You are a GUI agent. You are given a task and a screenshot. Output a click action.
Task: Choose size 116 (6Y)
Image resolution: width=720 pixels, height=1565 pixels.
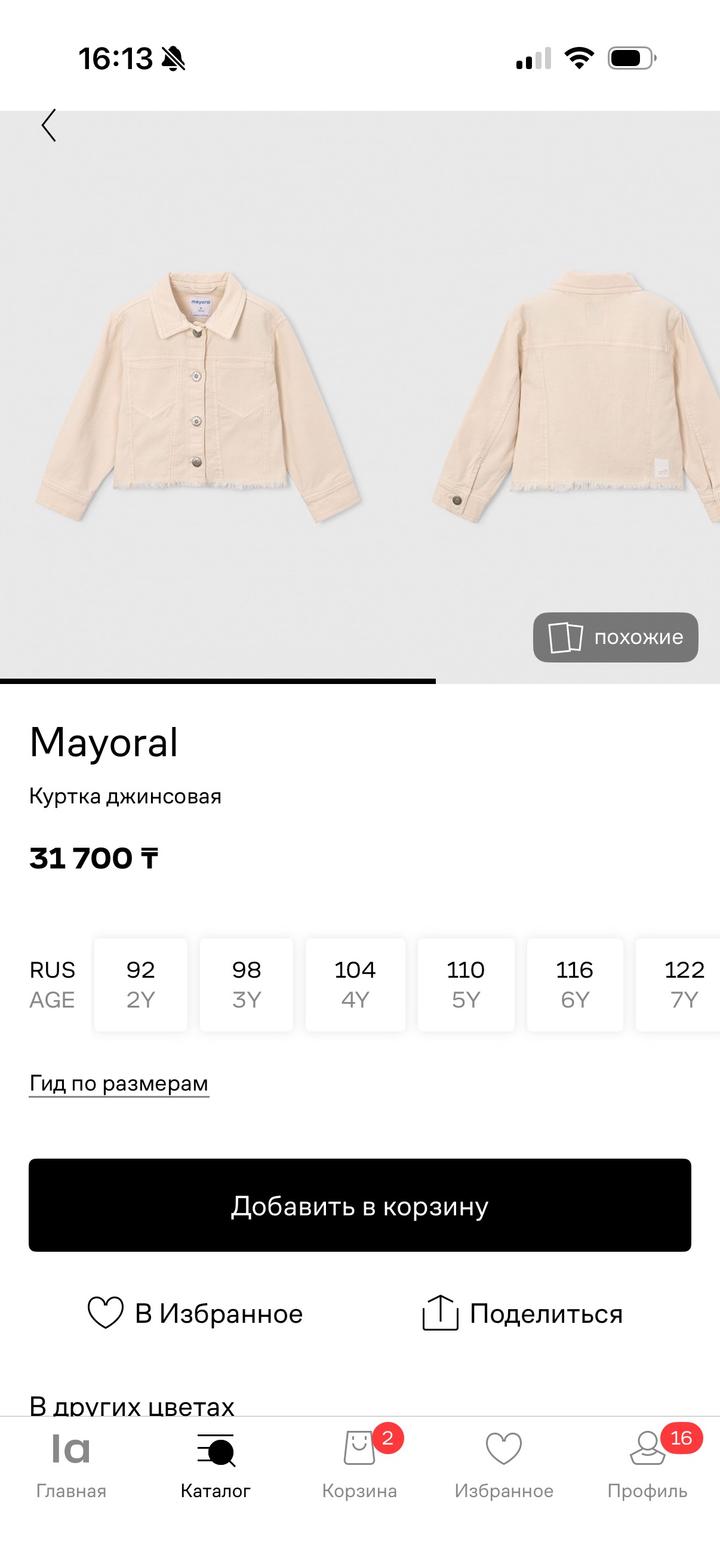click(575, 984)
